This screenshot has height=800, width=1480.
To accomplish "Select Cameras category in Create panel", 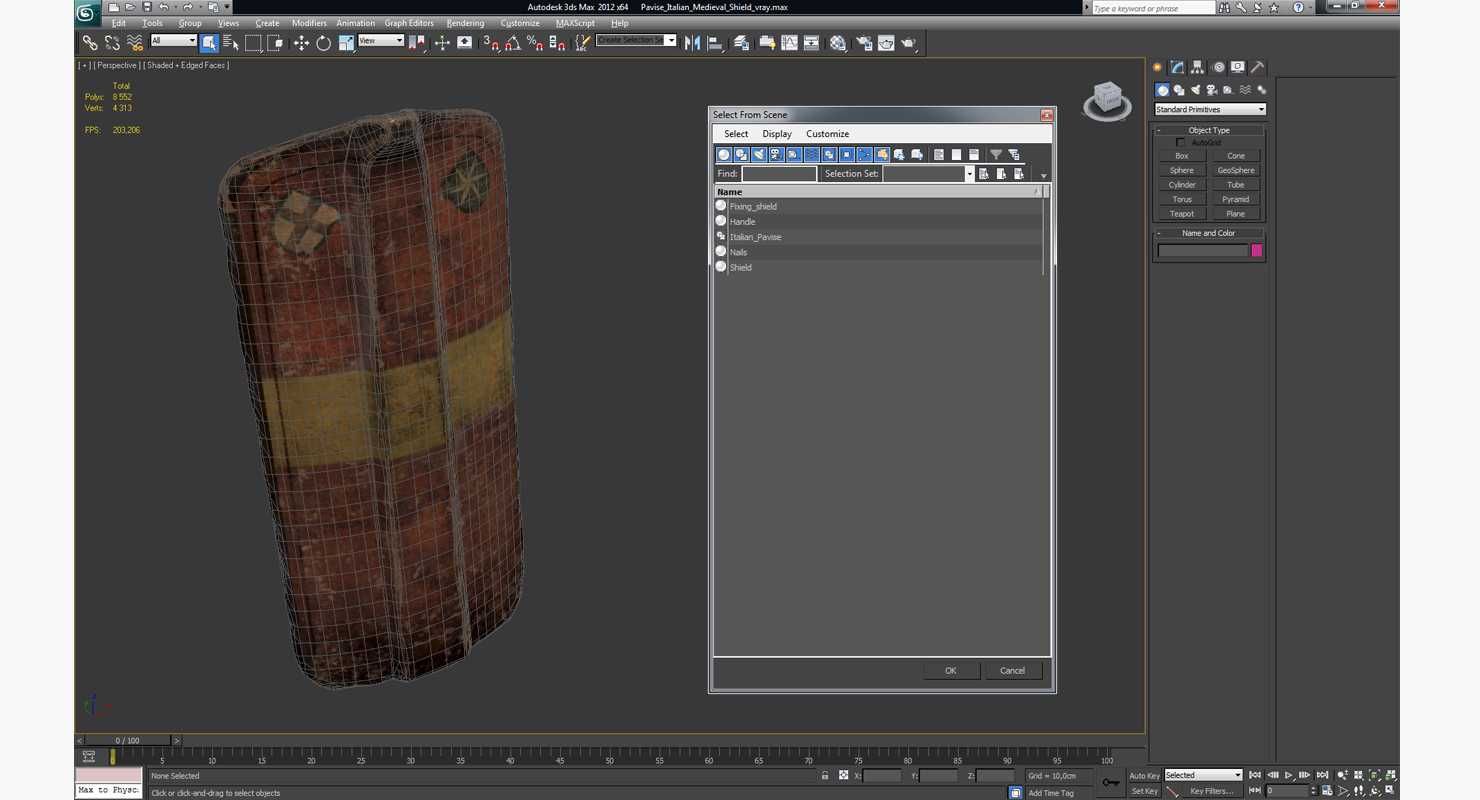I will pos(1212,90).
